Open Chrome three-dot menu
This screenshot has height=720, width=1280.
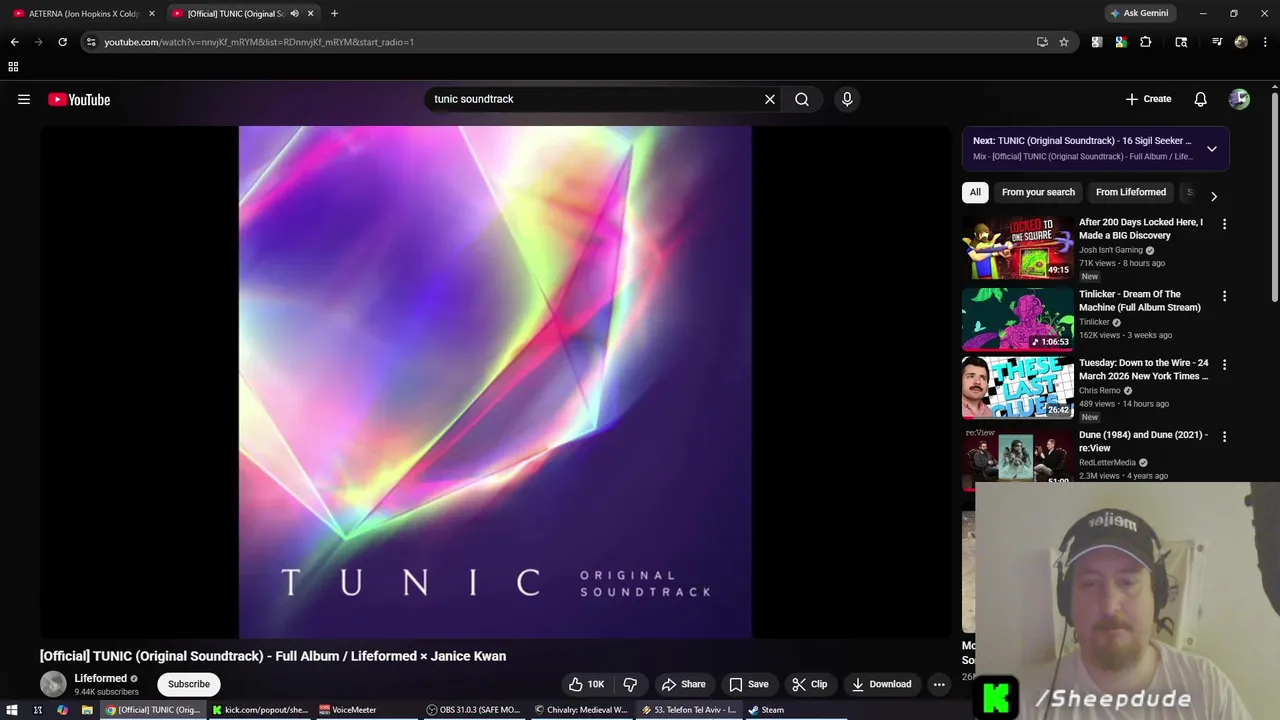[1264, 42]
